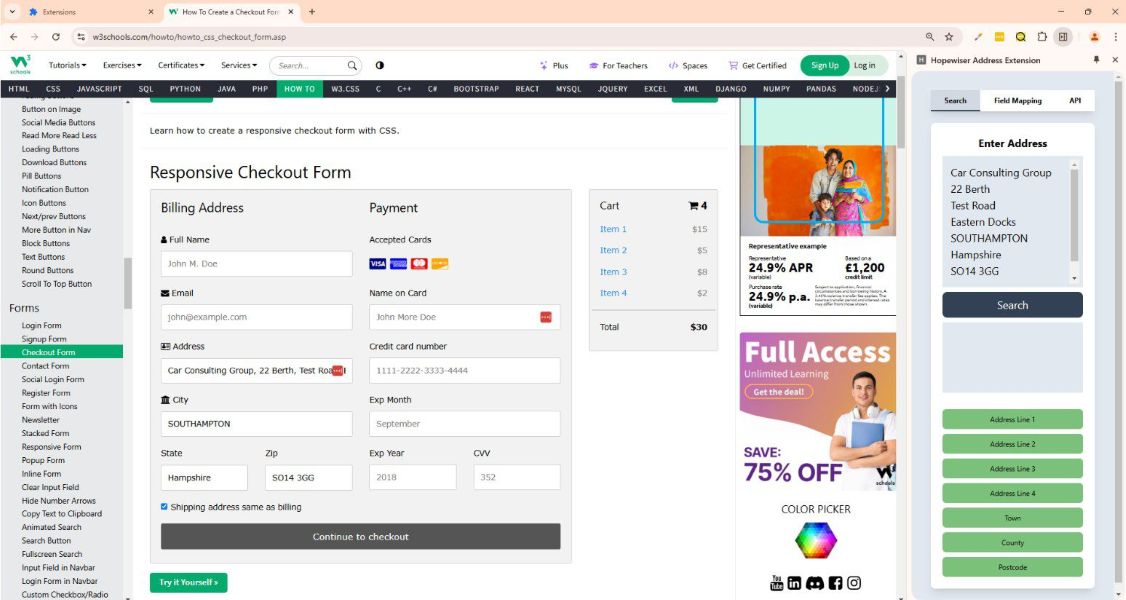This screenshot has height=600, width=1126.
Task: Open the Instagram social icon
Action: tap(854, 583)
